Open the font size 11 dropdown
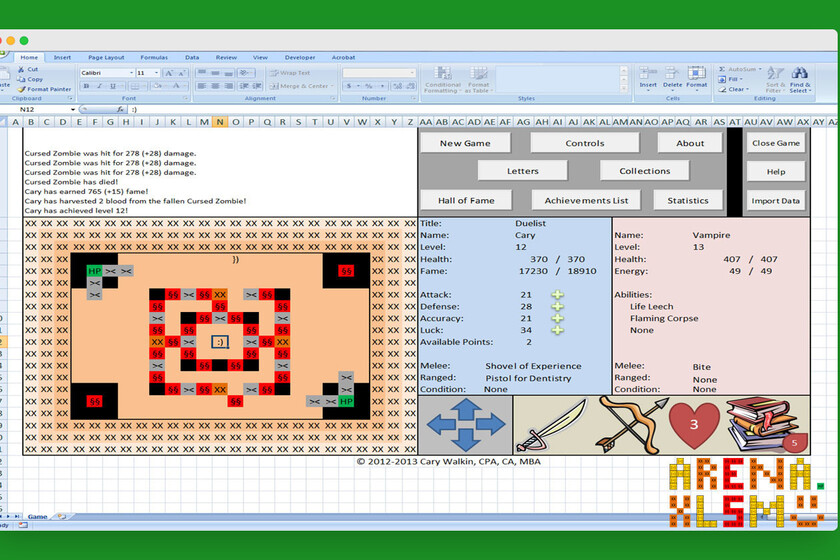The image size is (840, 560). [156, 73]
